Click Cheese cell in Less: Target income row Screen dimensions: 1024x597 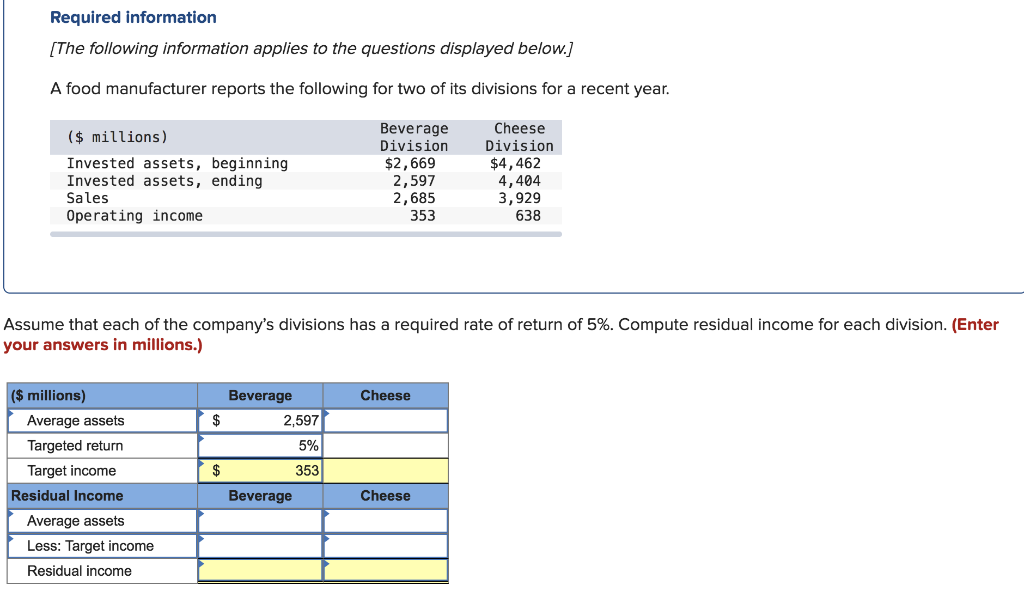click(386, 545)
